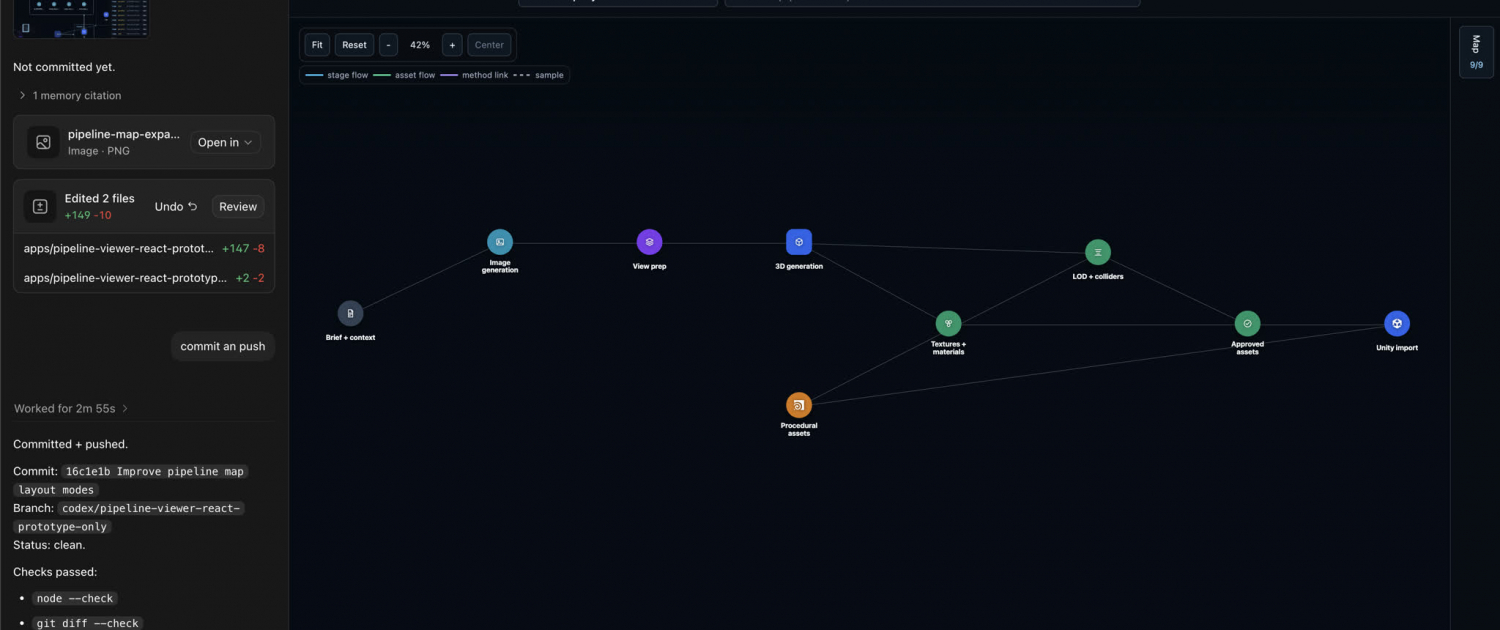The image size is (1500, 630).
Task: Undo the file edits
Action: coord(176,207)
